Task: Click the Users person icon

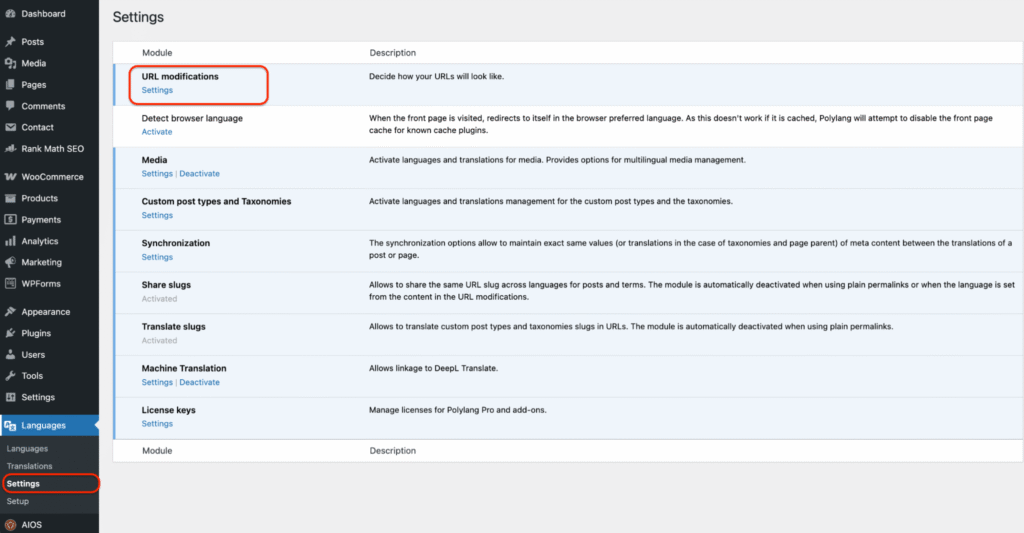Action: [10, 355]
